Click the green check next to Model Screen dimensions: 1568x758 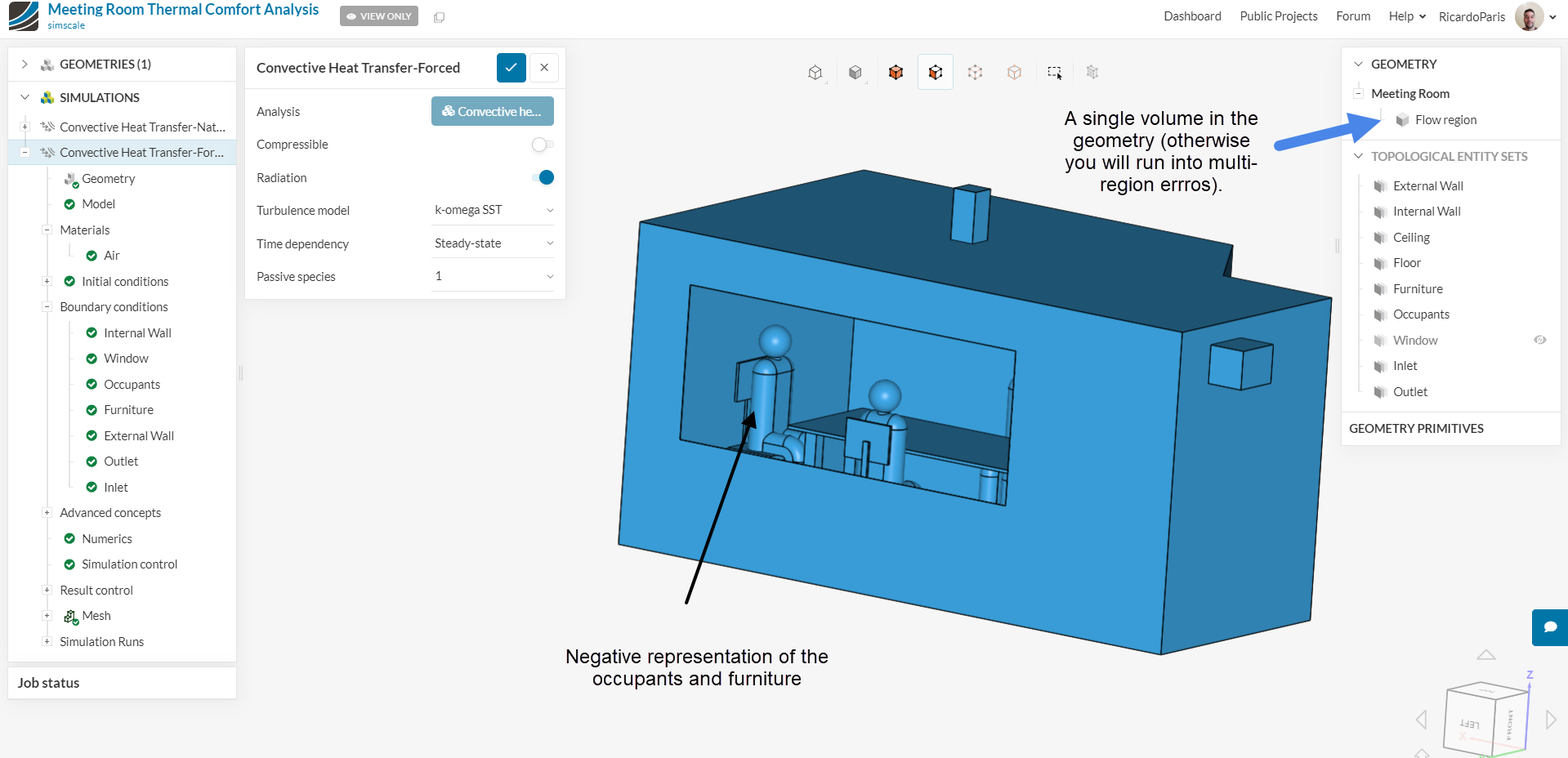coord(69,204)
